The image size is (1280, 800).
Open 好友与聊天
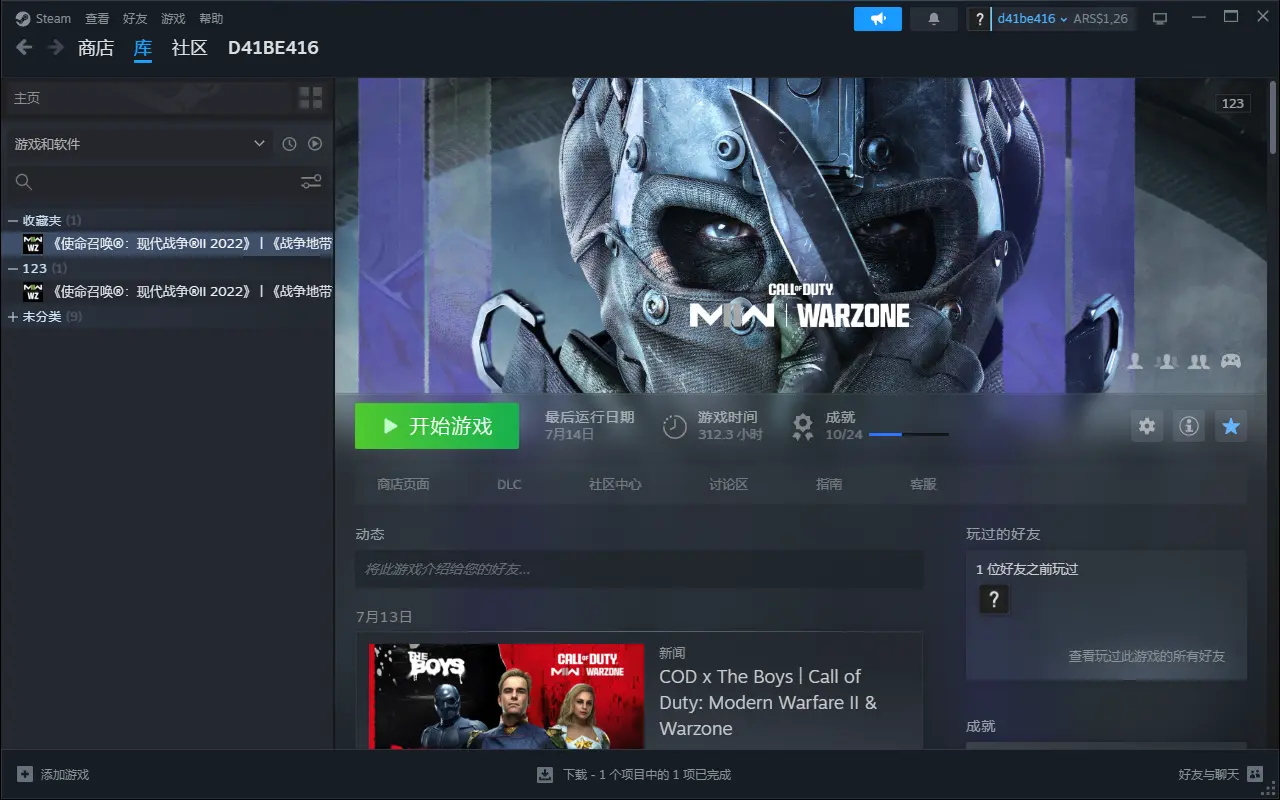(1208, 774)
